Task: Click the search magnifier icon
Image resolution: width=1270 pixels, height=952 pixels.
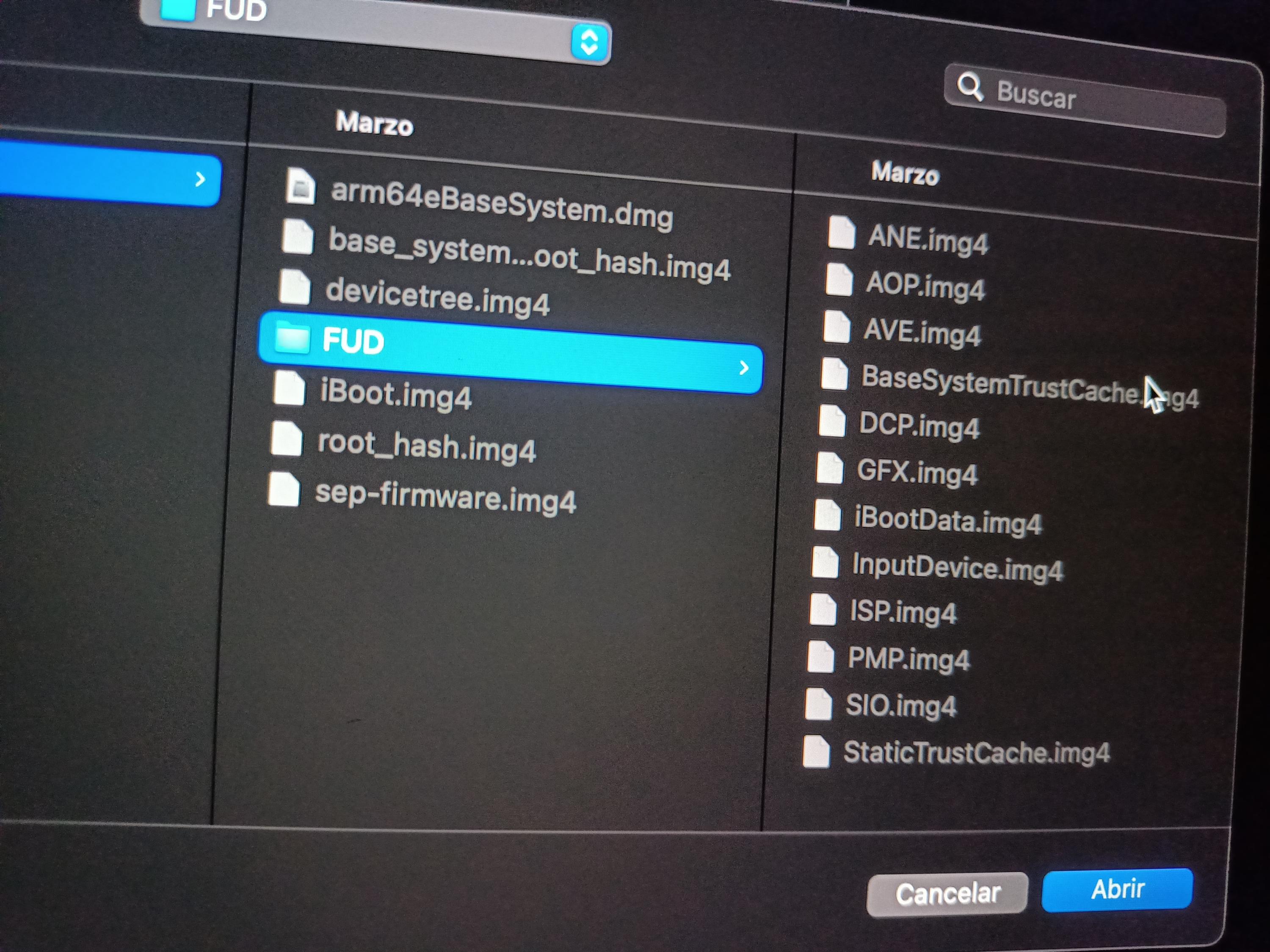Action: pos(970,87)
